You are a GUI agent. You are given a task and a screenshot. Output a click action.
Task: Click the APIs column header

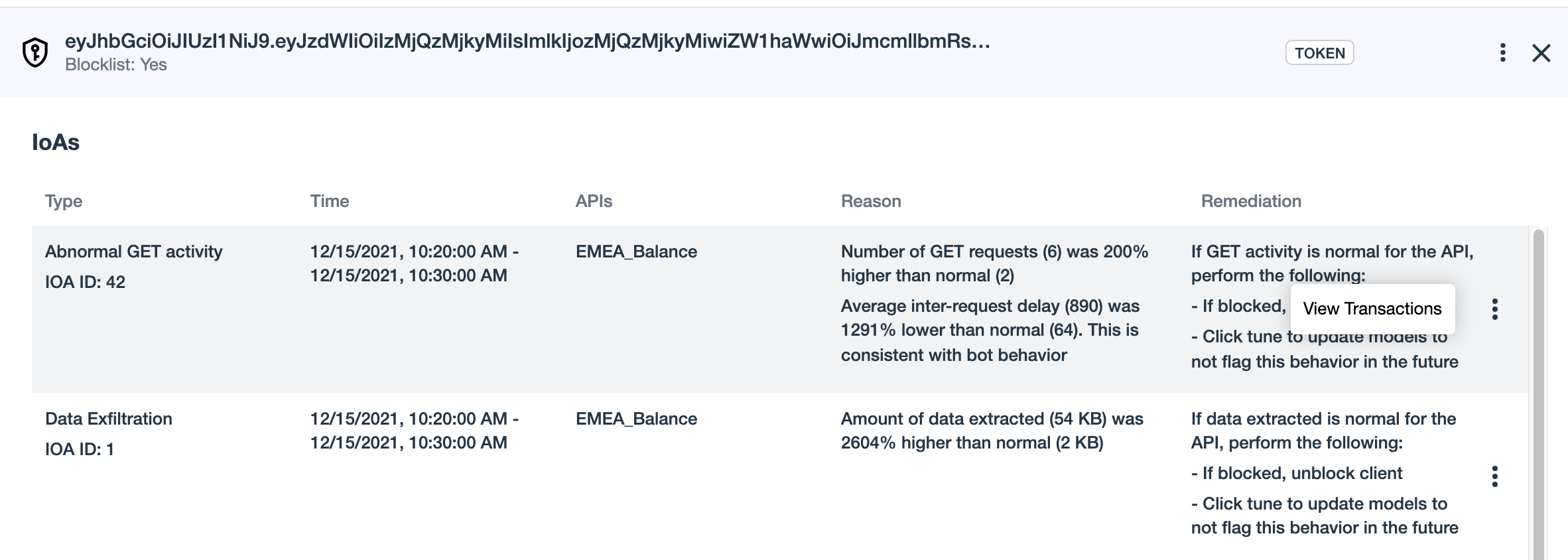point(594,201)
